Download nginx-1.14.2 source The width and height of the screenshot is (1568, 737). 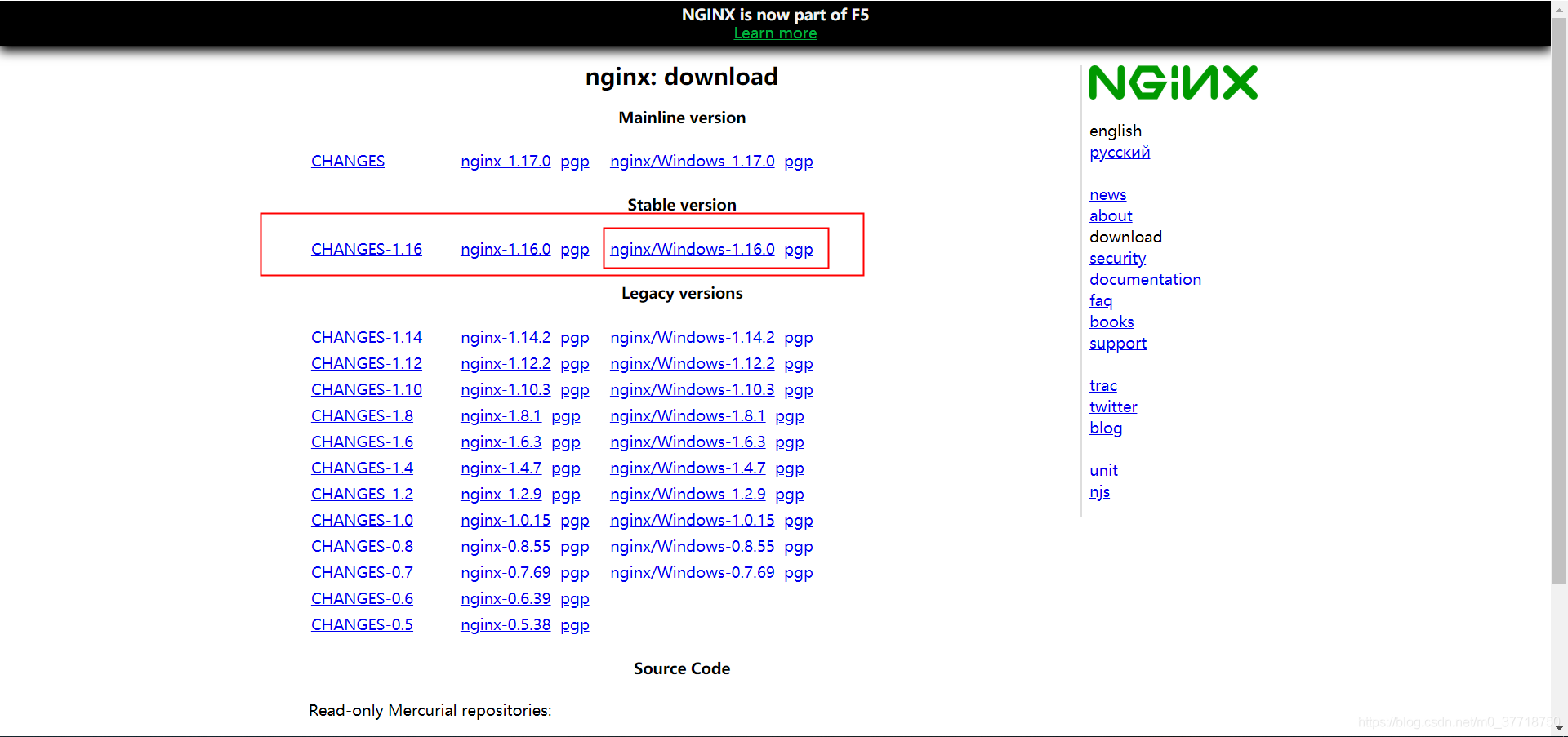(x=506, y=337)
